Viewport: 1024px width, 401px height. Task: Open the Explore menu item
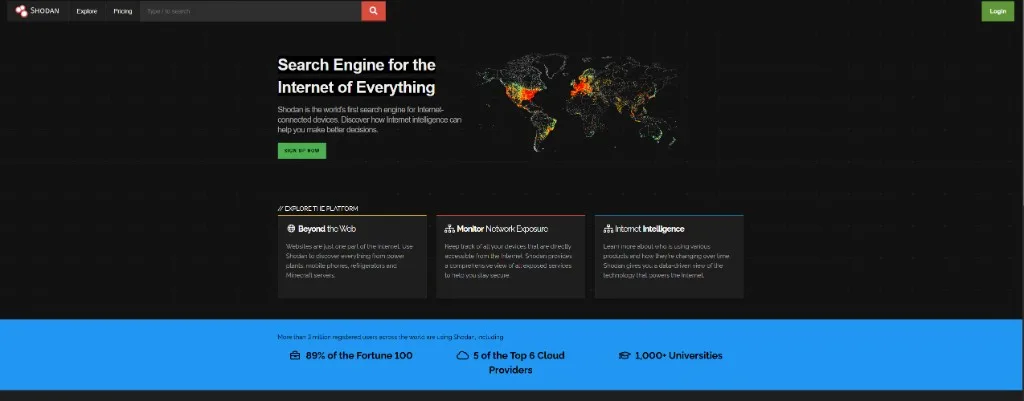pos(86,11)
